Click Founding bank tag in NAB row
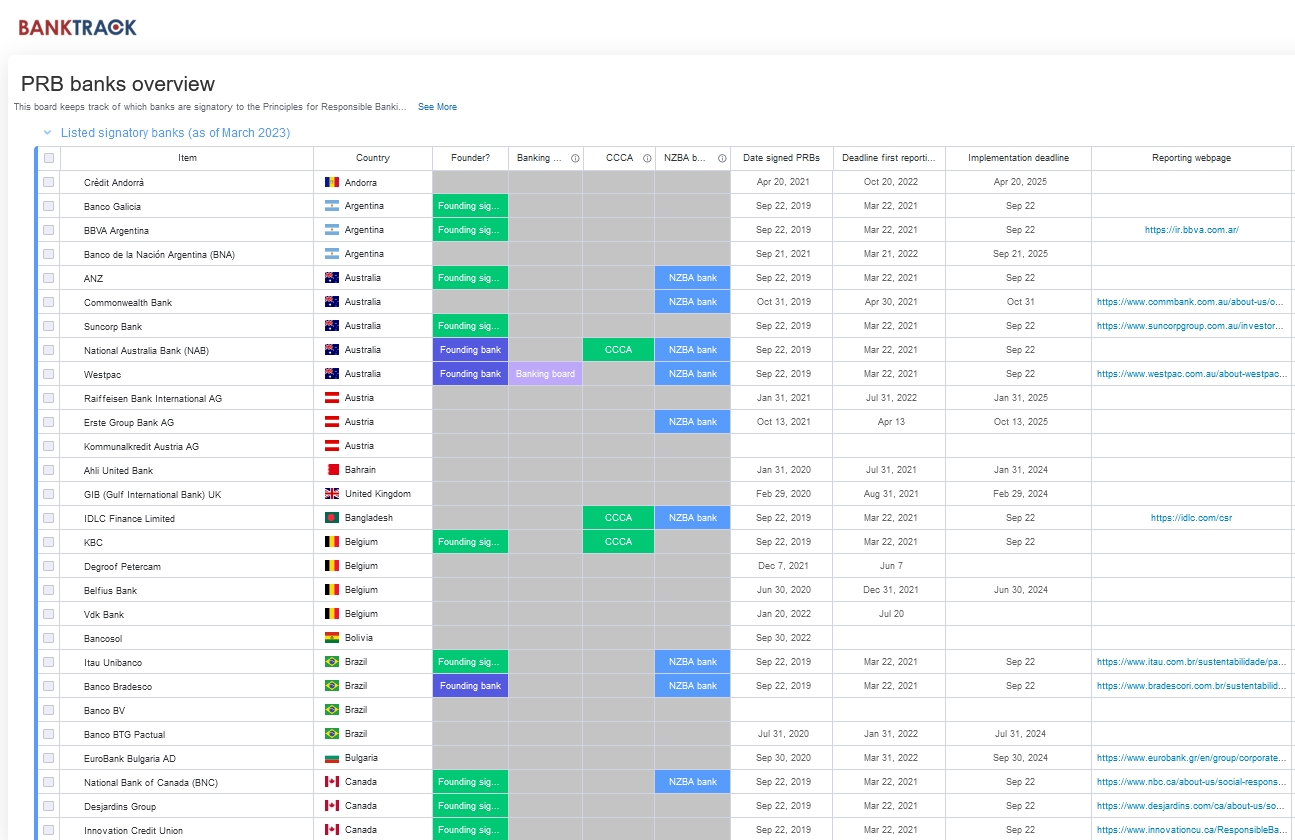1295x840 pixels. click(x=470, y=350)
